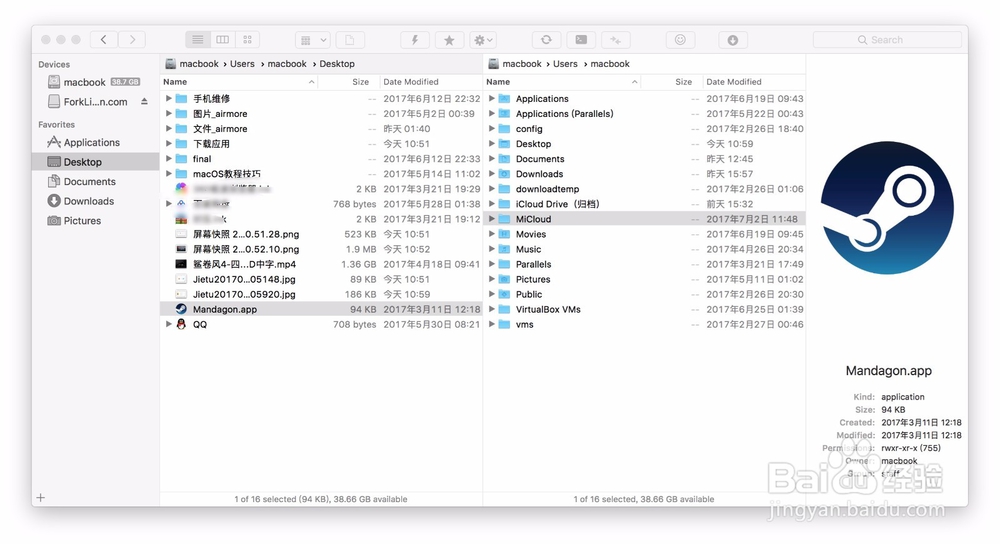The height and width of the screenshot is (544, 1000).
Task: Click the sync refresh icon
Action: (547, 40)
